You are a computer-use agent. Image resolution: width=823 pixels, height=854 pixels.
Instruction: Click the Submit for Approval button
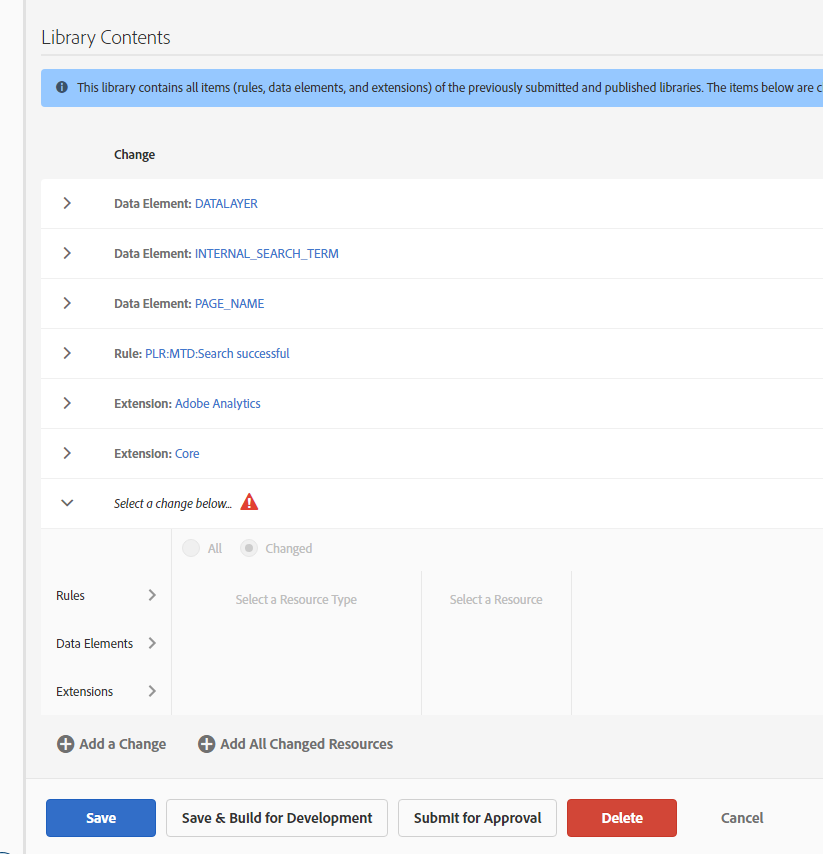[477, 818]
